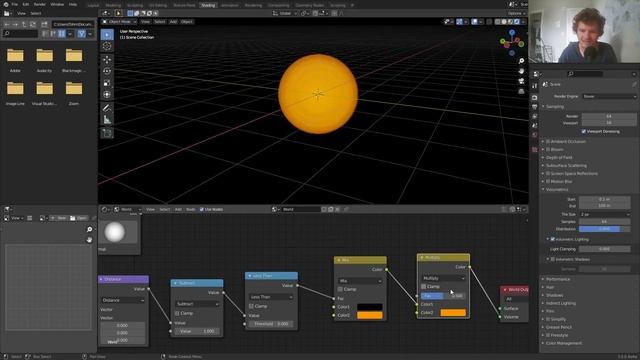Click the viewport zoom magnifier icon
Screen dimensions: 640x360
[521, 61]
